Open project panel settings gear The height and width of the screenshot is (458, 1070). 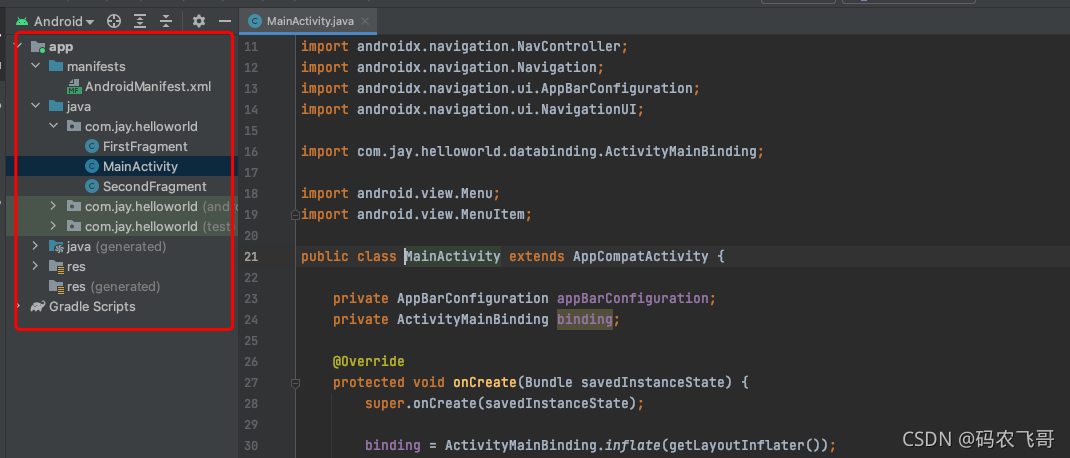198,21
